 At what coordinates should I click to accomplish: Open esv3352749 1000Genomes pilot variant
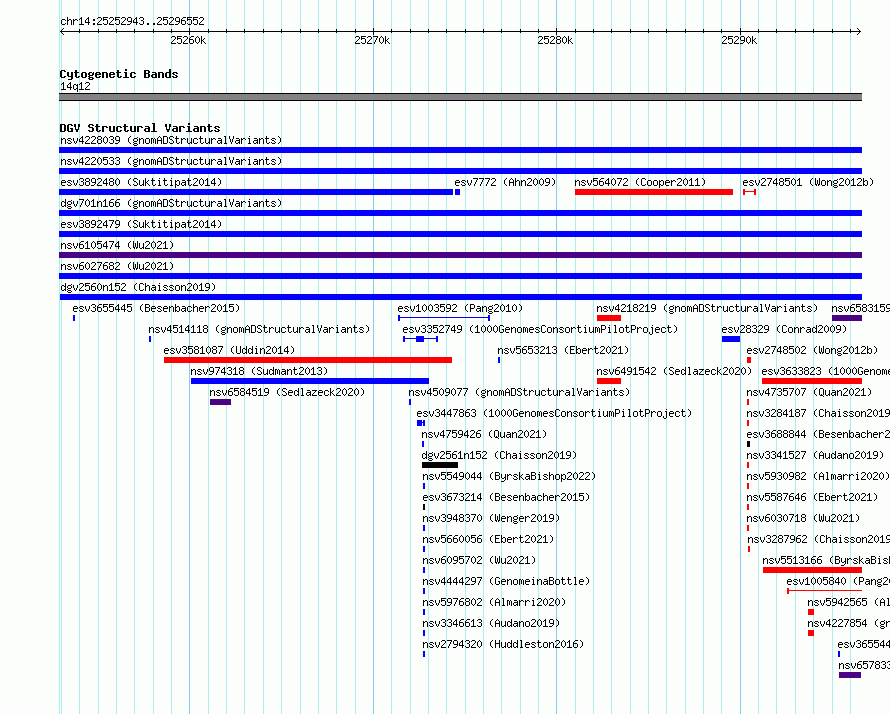540,329
